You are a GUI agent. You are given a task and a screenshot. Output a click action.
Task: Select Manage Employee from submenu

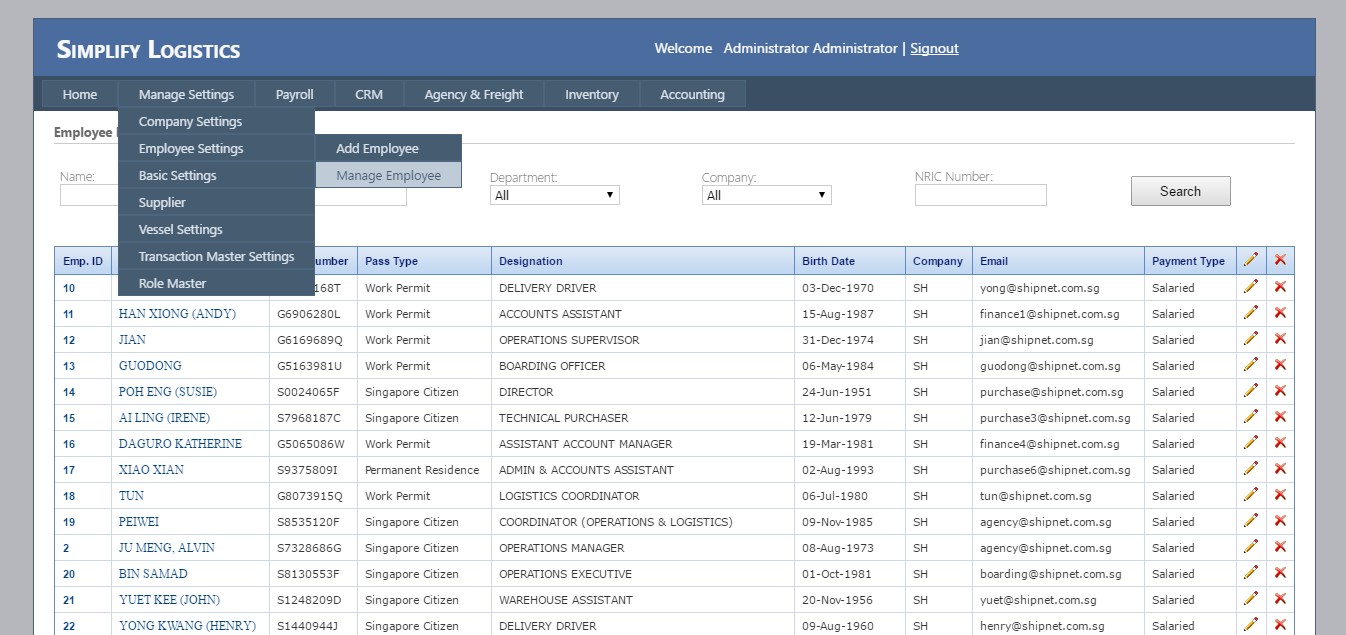pos(388,175)
